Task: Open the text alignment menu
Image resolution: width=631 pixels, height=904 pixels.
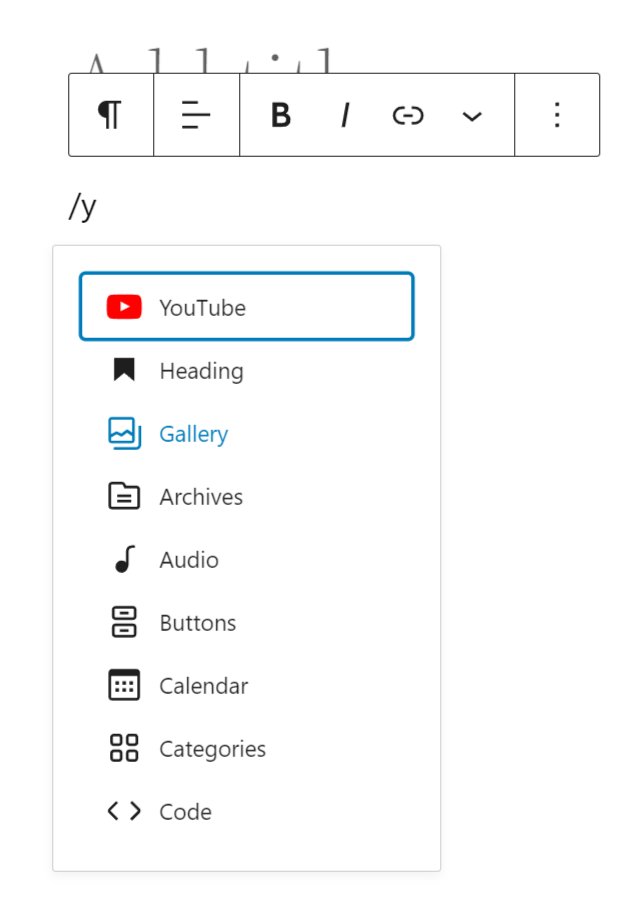Action: tap(196, 114)
